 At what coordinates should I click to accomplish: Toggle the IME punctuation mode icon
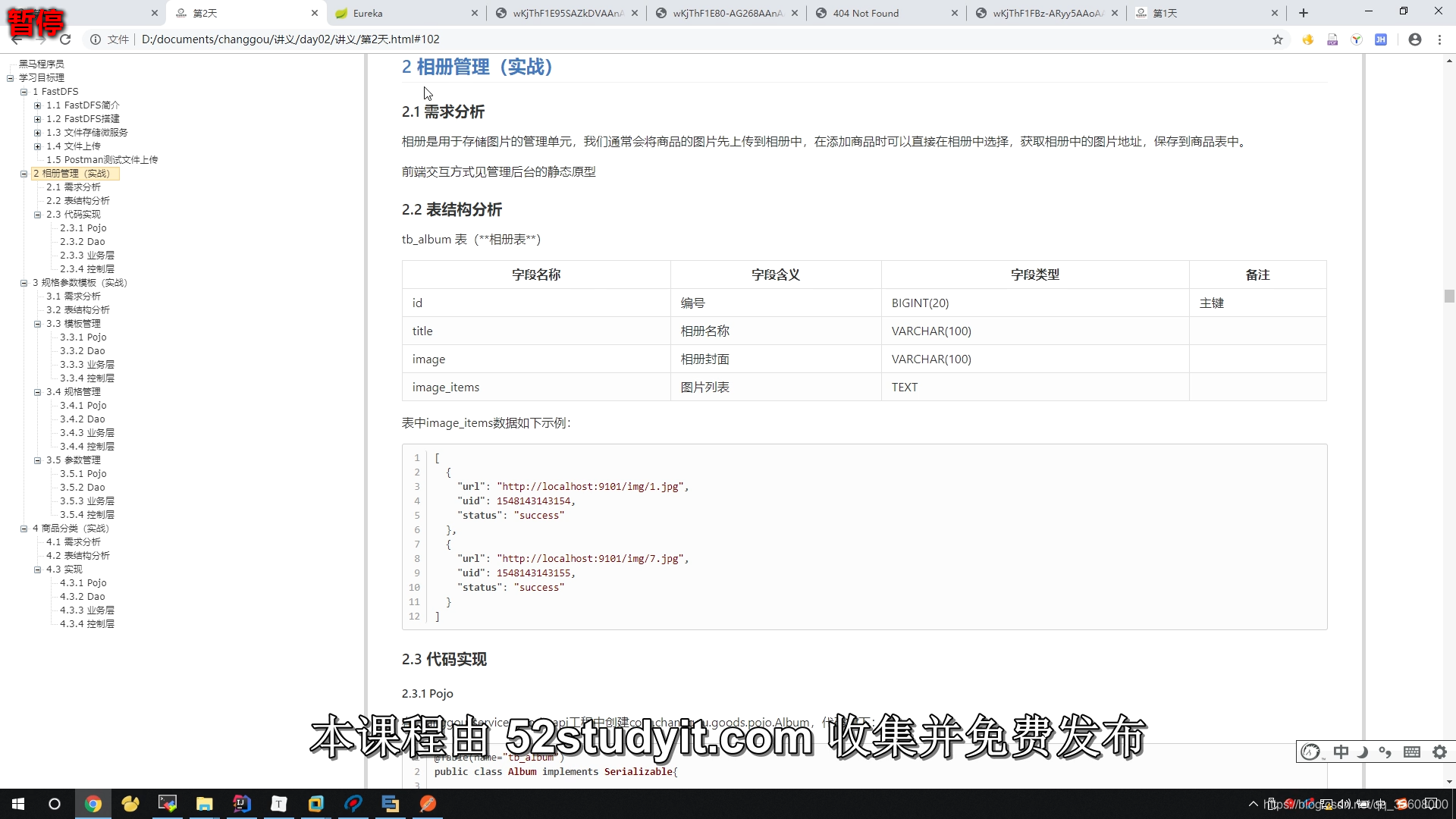(x=1385, y=752)
